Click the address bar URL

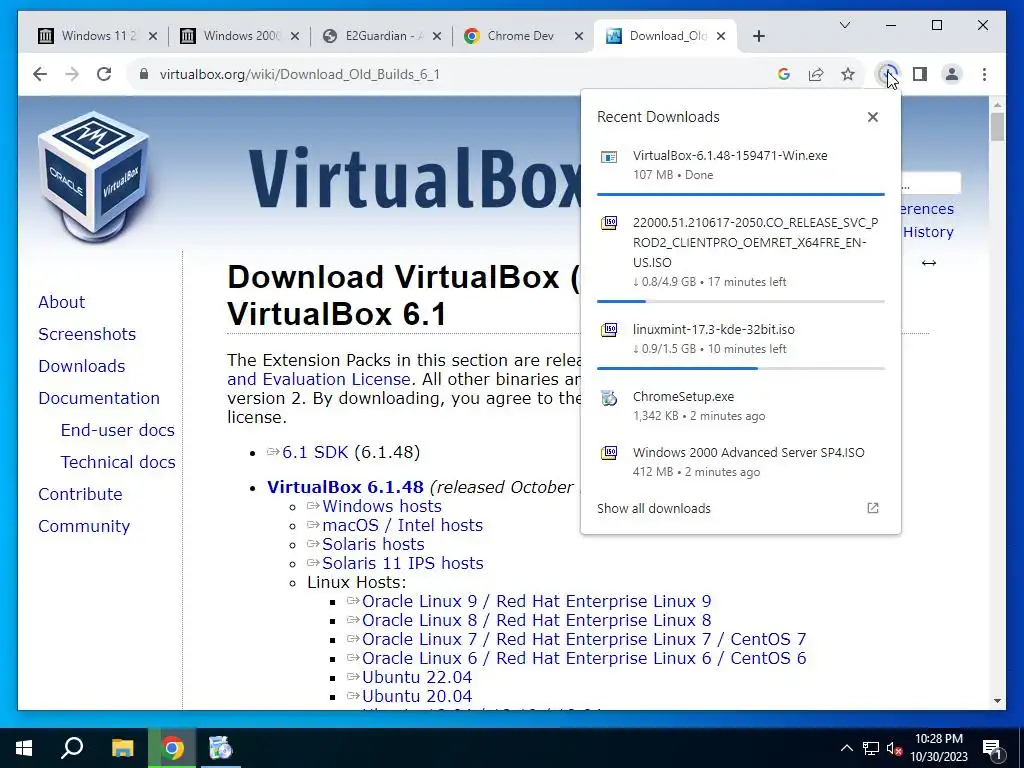coord(300,74)
